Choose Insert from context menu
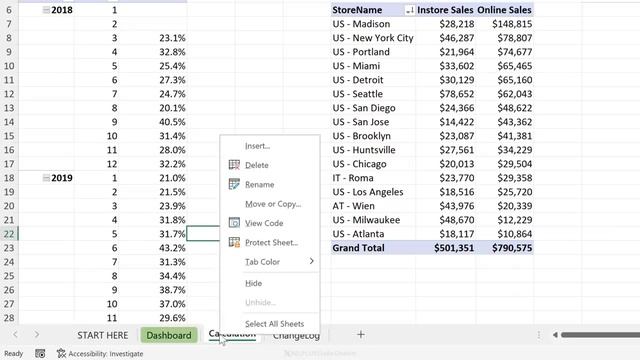 coord(257,146)
